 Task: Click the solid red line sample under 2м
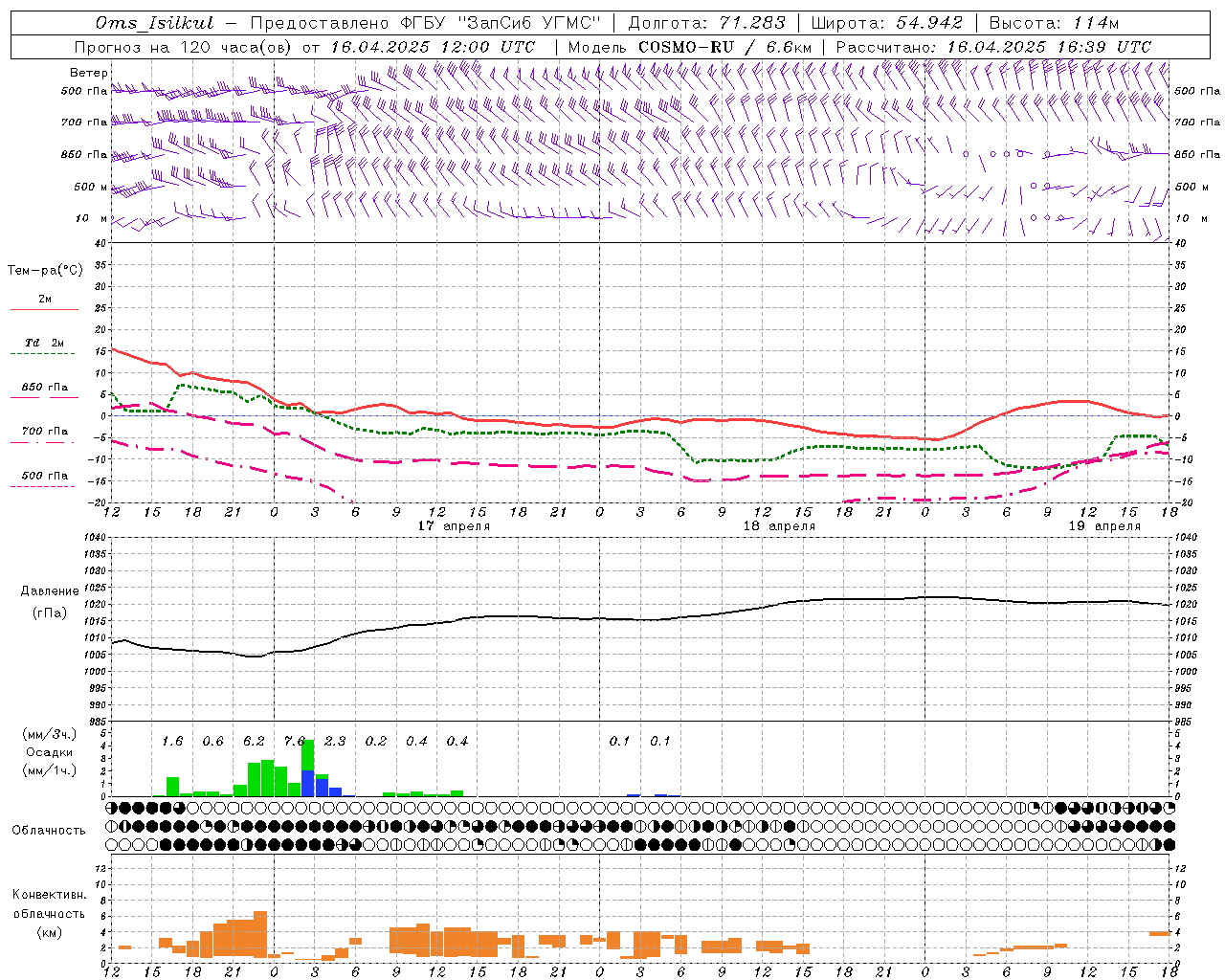[x=44, y=309]
